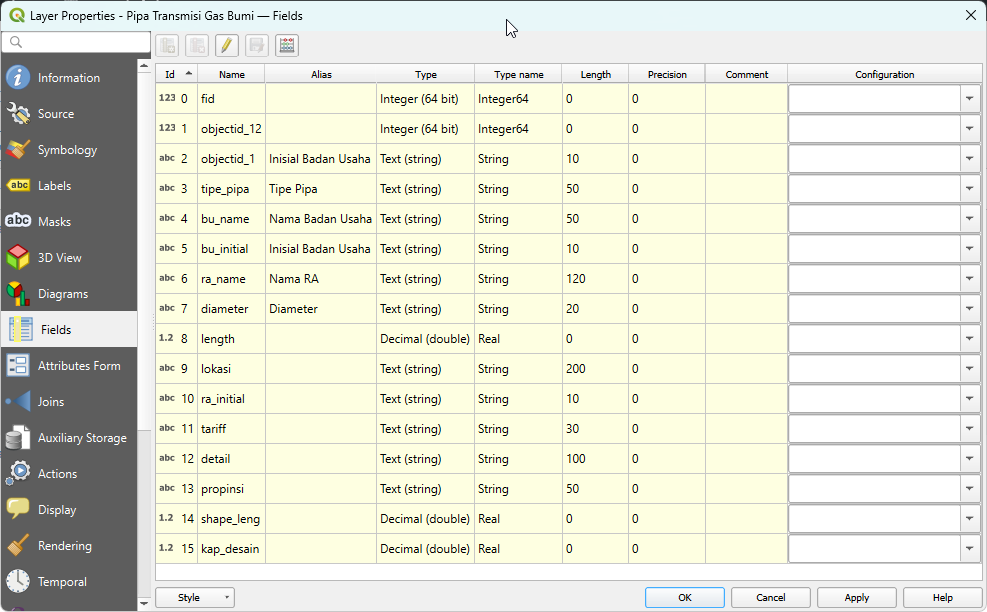
Task: Open the 3D View section
Action: pos(59,258)
